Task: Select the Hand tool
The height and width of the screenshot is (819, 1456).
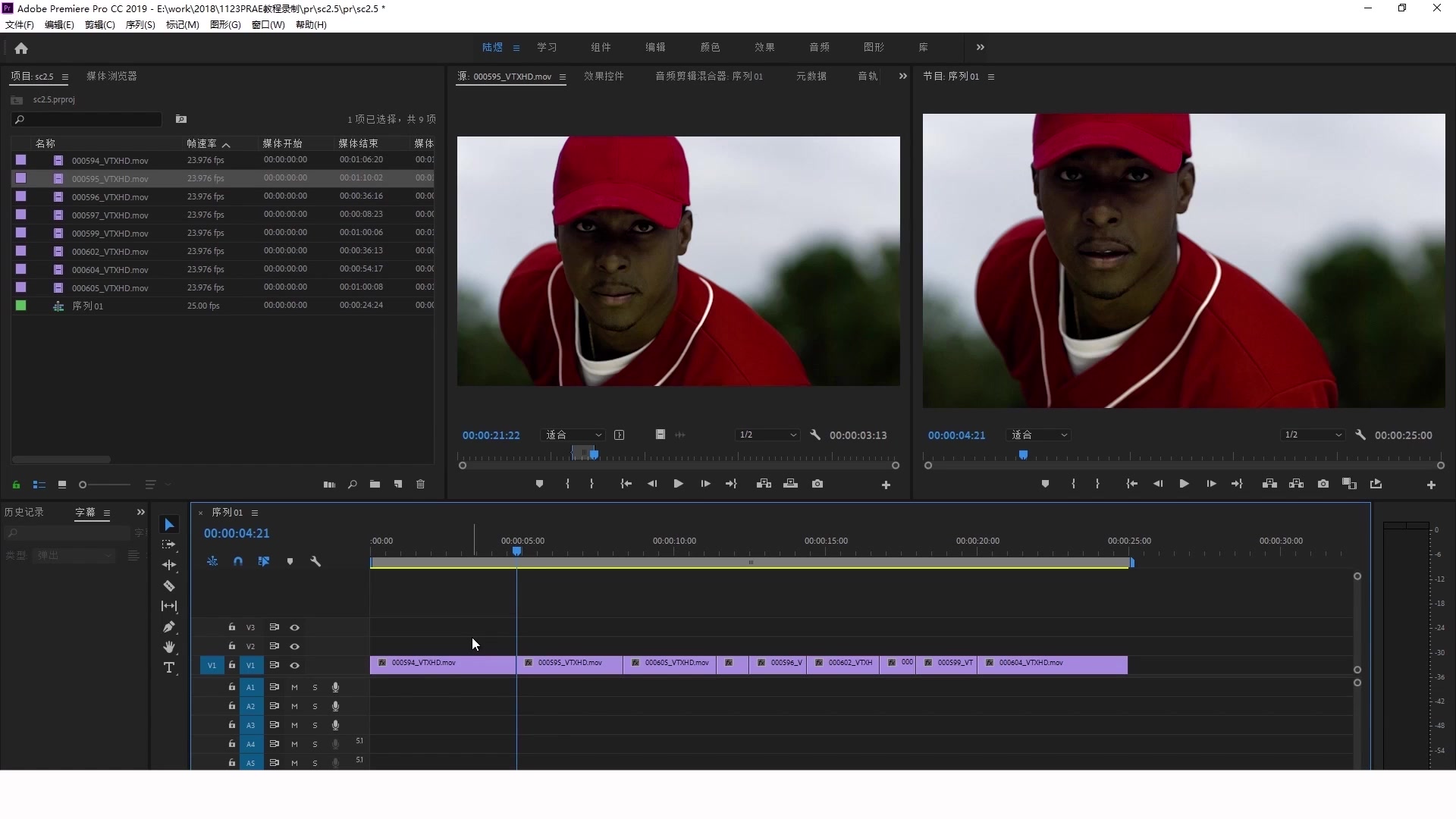Action: [169, 647]
